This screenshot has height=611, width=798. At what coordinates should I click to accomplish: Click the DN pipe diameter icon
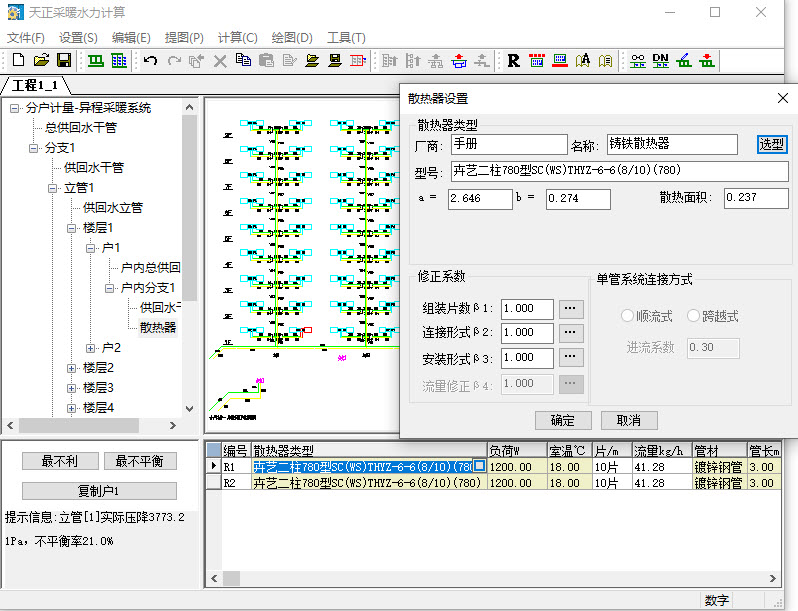pos(661,61)
